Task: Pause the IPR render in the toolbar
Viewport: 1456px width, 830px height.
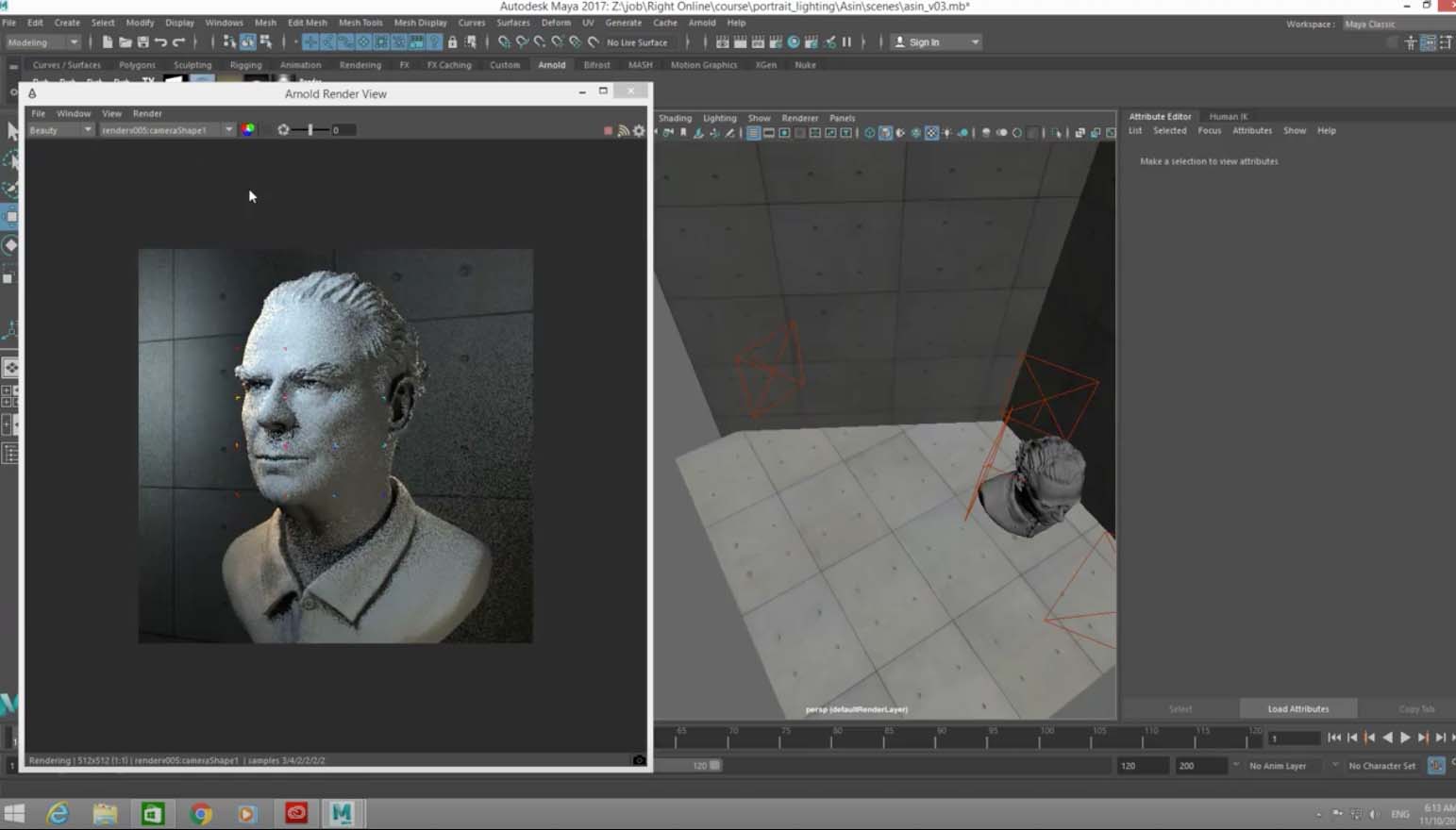Action: point(846,42)
